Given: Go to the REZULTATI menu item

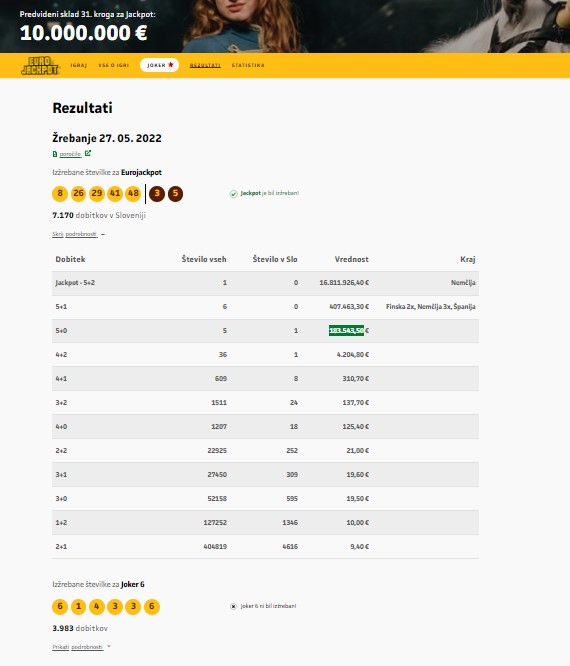Looking at the screenshot, I should click(x=205, y=65).
